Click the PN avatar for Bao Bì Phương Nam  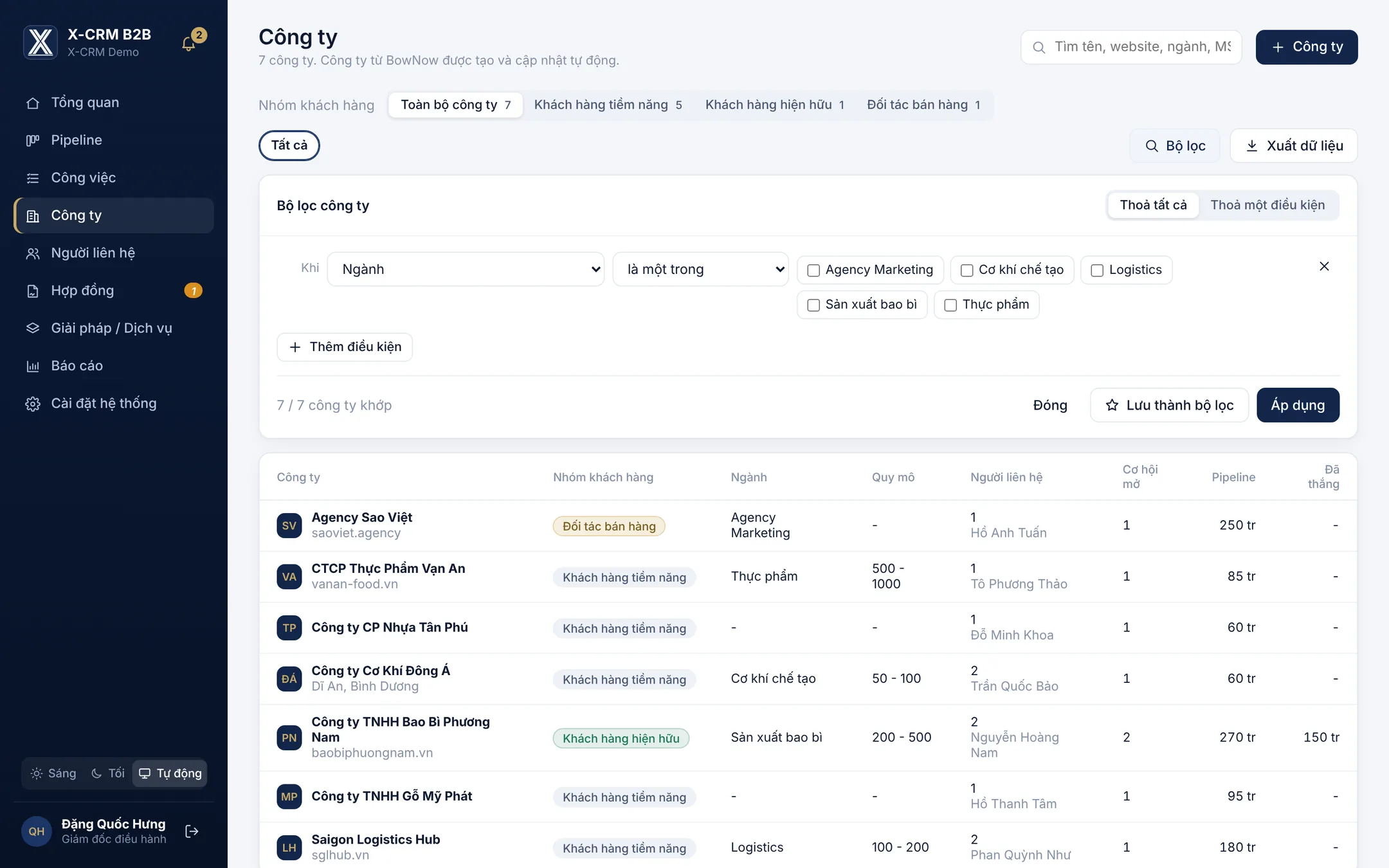(289, 737)
